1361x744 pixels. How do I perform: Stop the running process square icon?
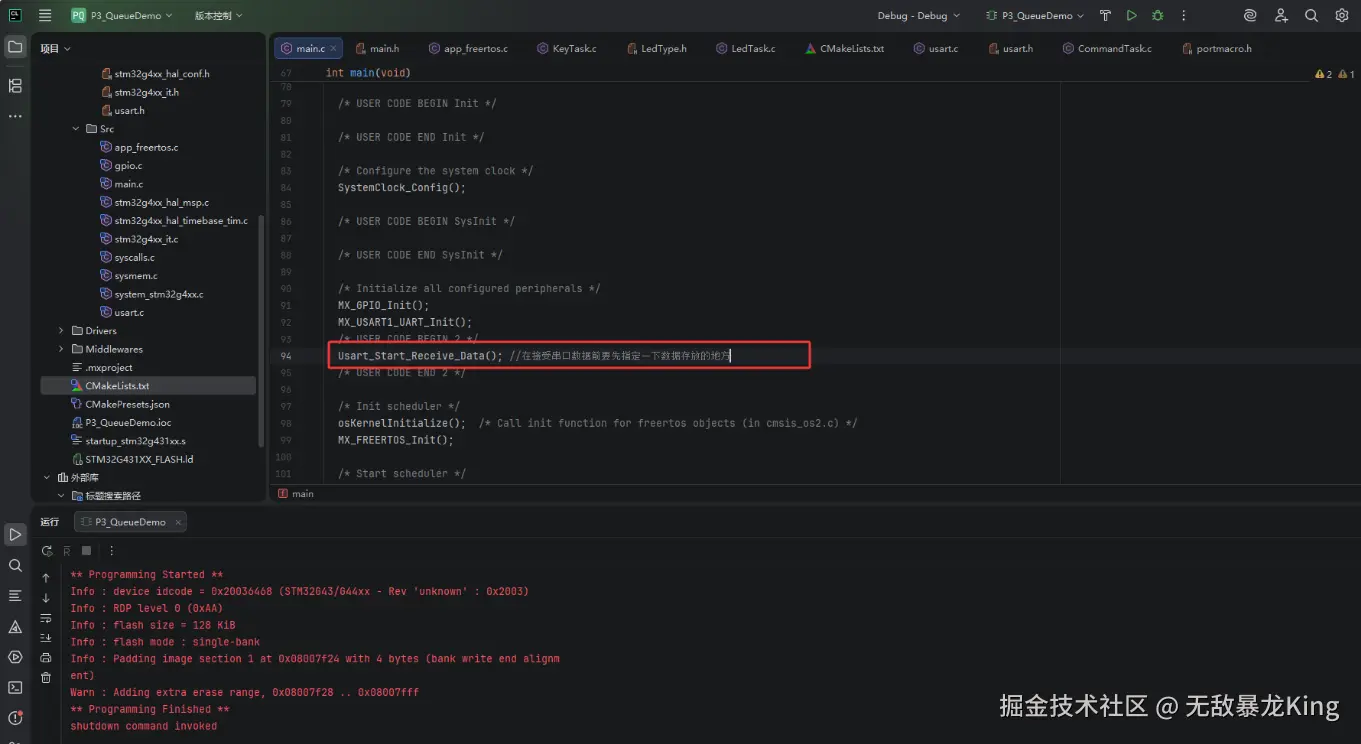(x=87, y=551)
